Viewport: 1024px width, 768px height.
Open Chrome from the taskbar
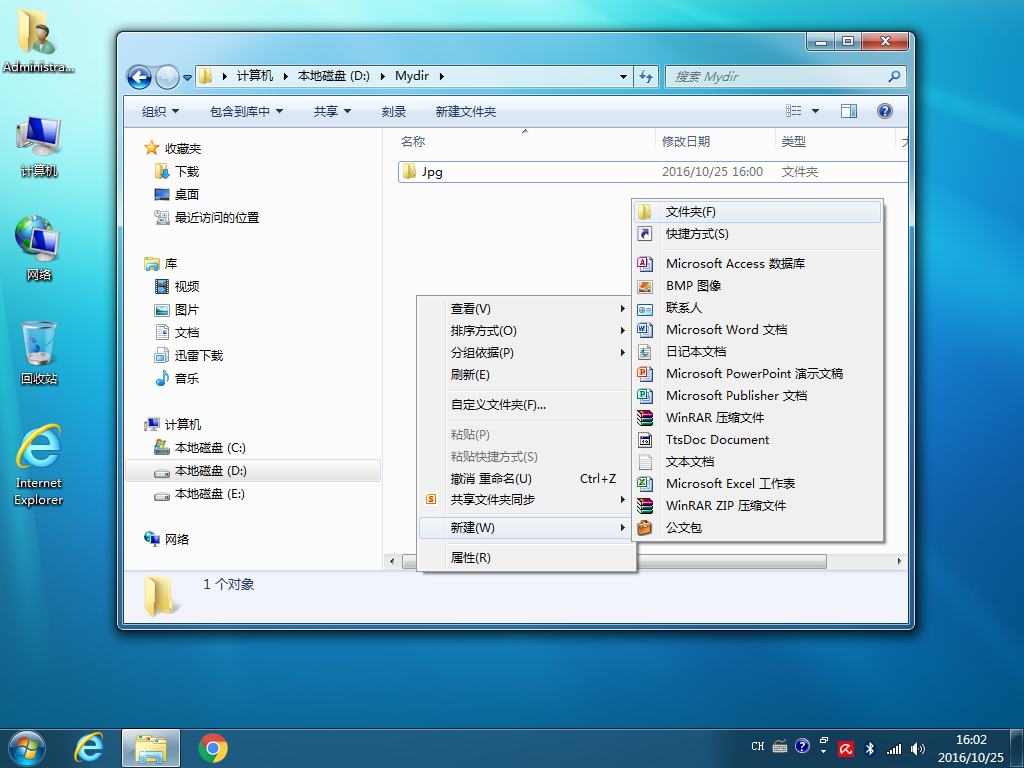(213, 748)
